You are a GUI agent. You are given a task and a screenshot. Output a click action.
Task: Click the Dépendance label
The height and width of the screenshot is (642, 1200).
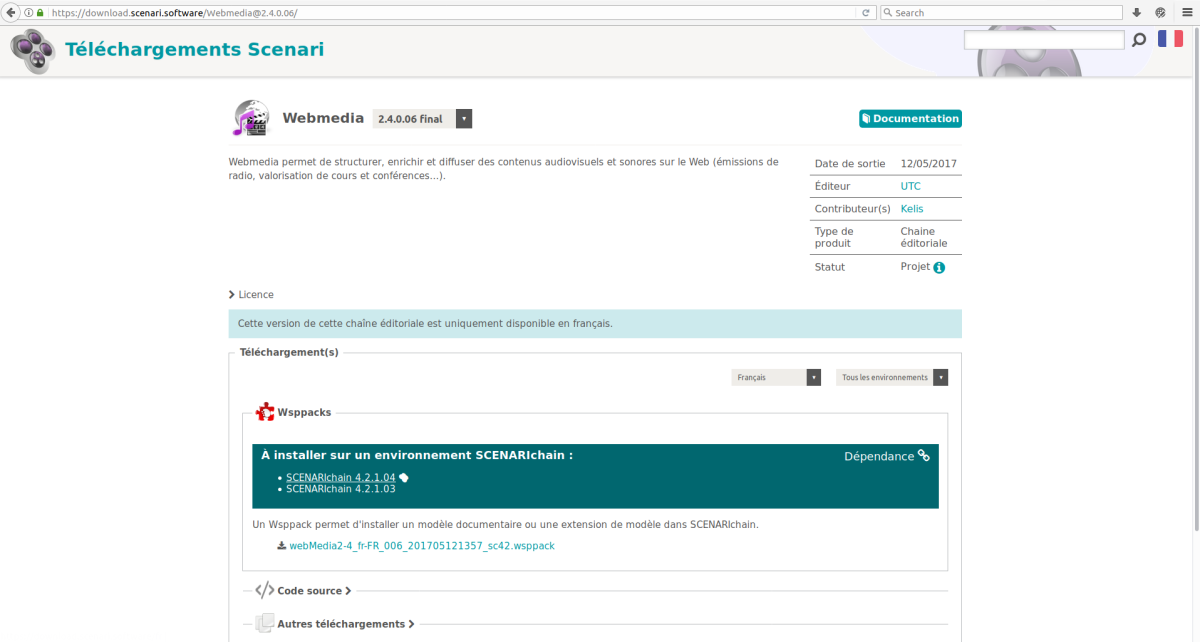(879, 456)
